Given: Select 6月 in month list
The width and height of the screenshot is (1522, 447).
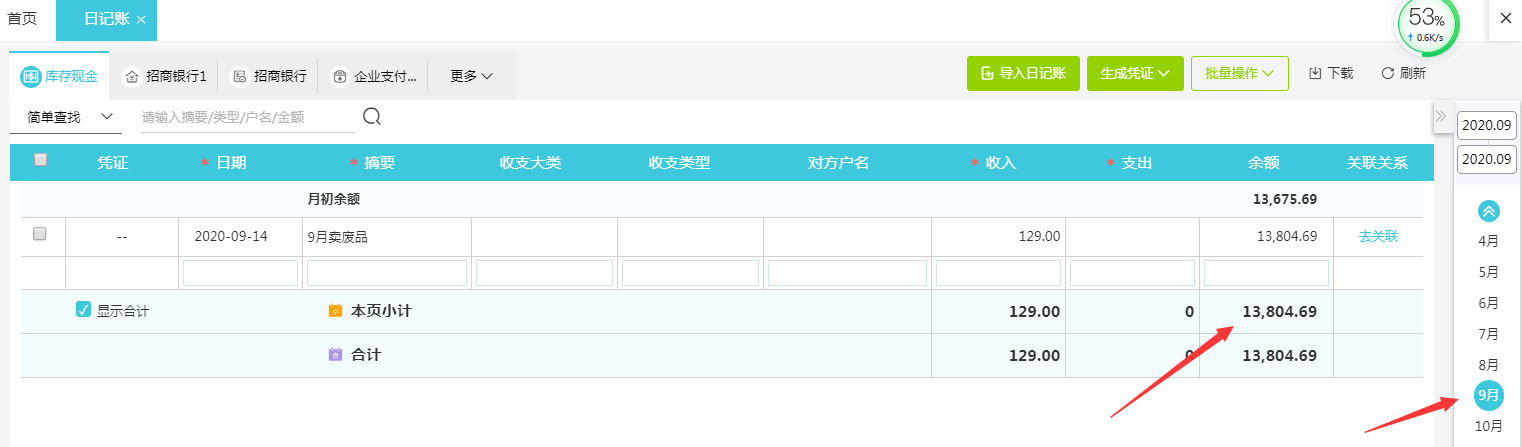Looking at the screenshot, I should [x=1489, y=303].
